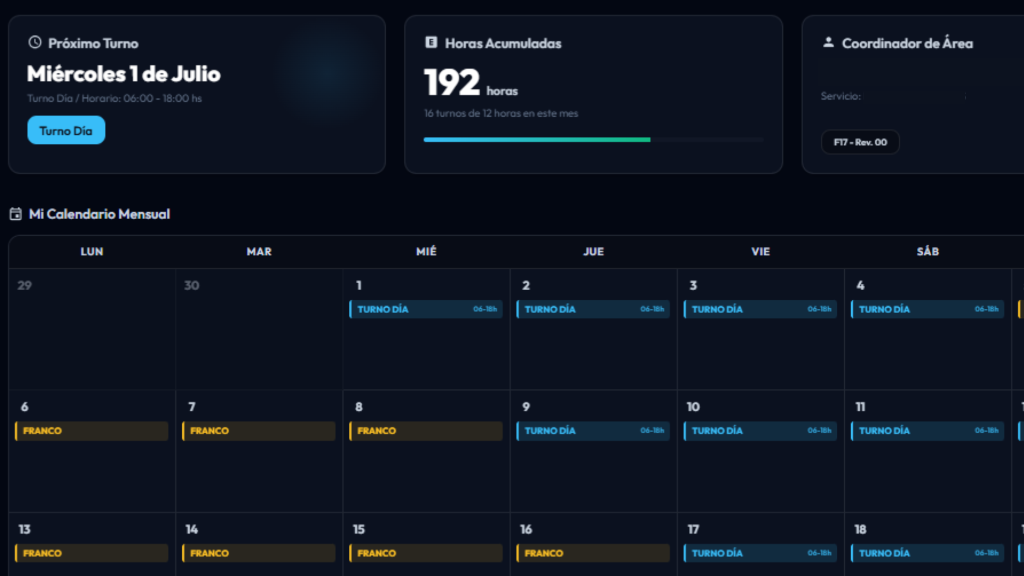Click the Coordinador de Área heading

pos(907,43)
